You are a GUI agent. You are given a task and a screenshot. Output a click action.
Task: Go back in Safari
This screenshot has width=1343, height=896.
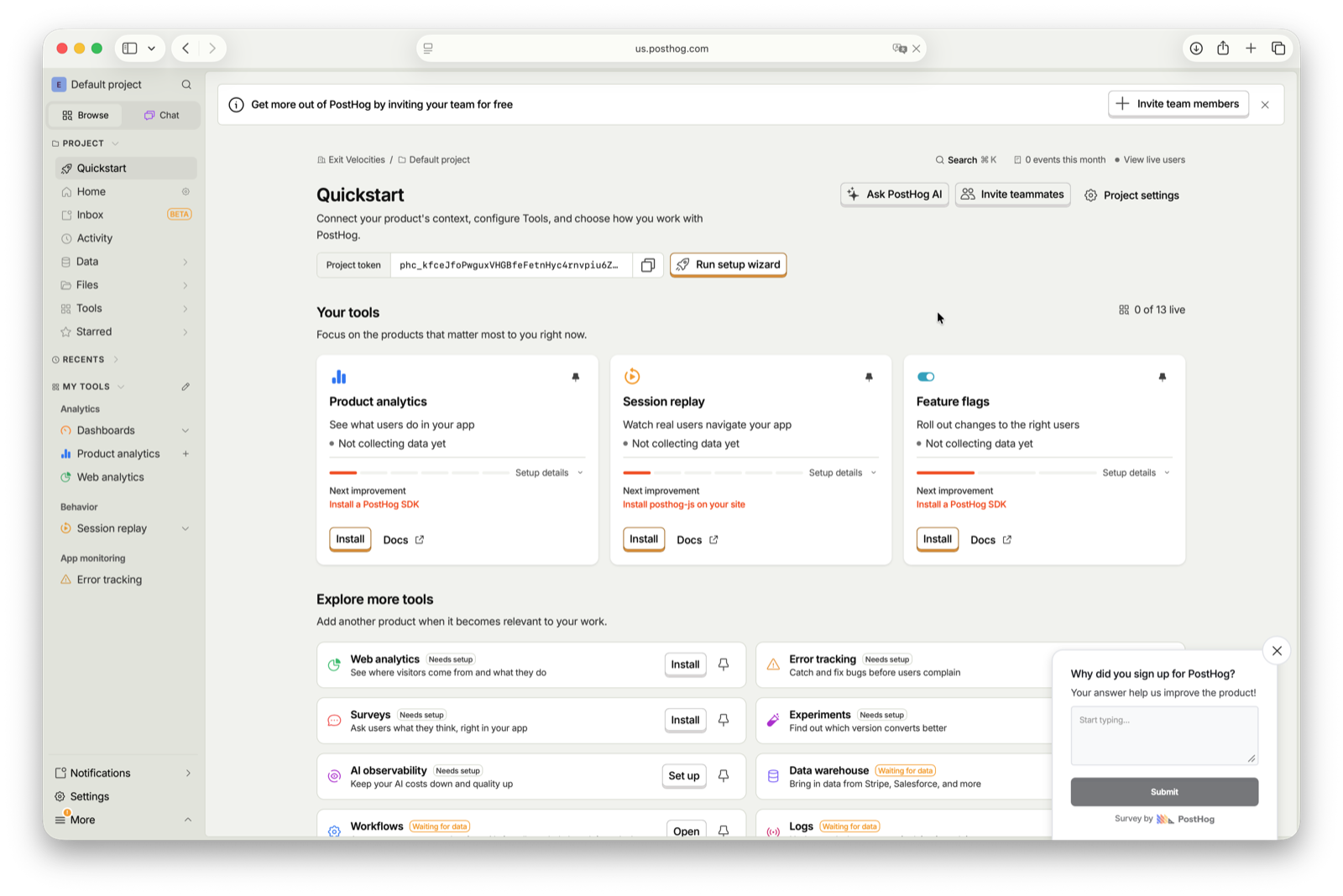pos(186,49)
